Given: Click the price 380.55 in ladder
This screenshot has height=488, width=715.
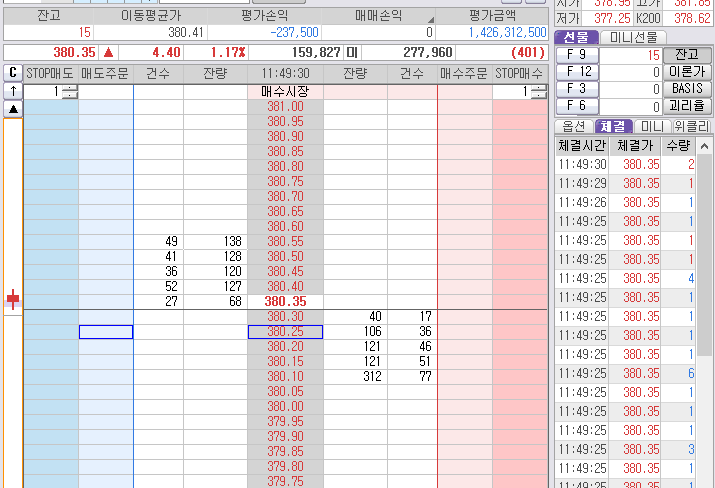Looking at the screenshot, I should [285, 242].
